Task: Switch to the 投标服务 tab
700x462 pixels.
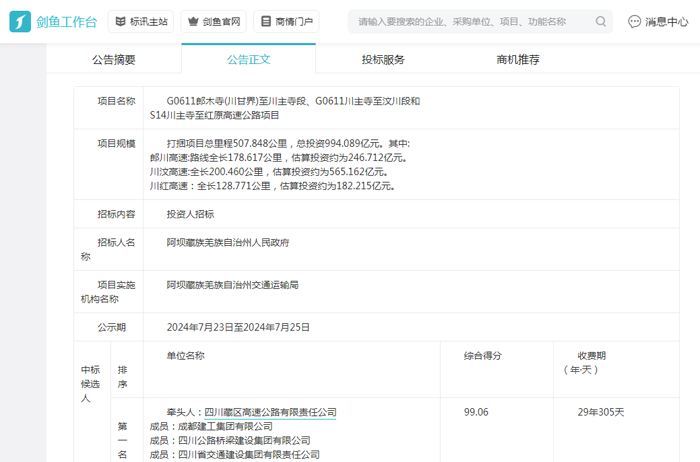Action: (383, 59)
